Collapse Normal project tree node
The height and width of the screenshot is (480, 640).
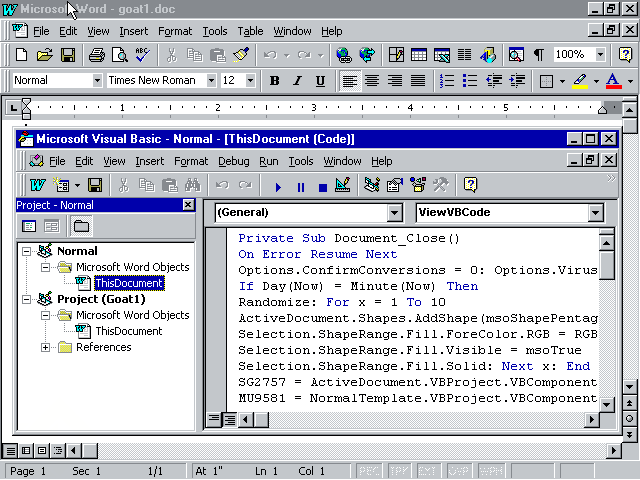[x=26, y=251]
